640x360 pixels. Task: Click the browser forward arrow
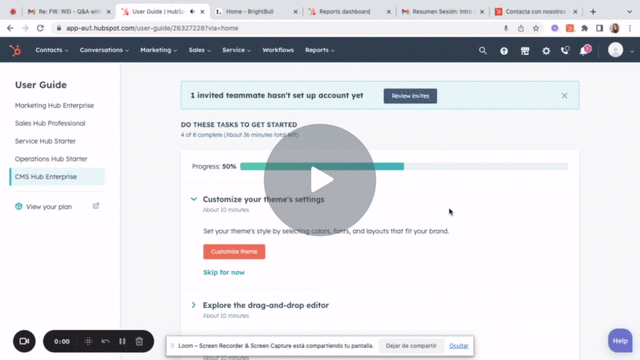point(25,28)
